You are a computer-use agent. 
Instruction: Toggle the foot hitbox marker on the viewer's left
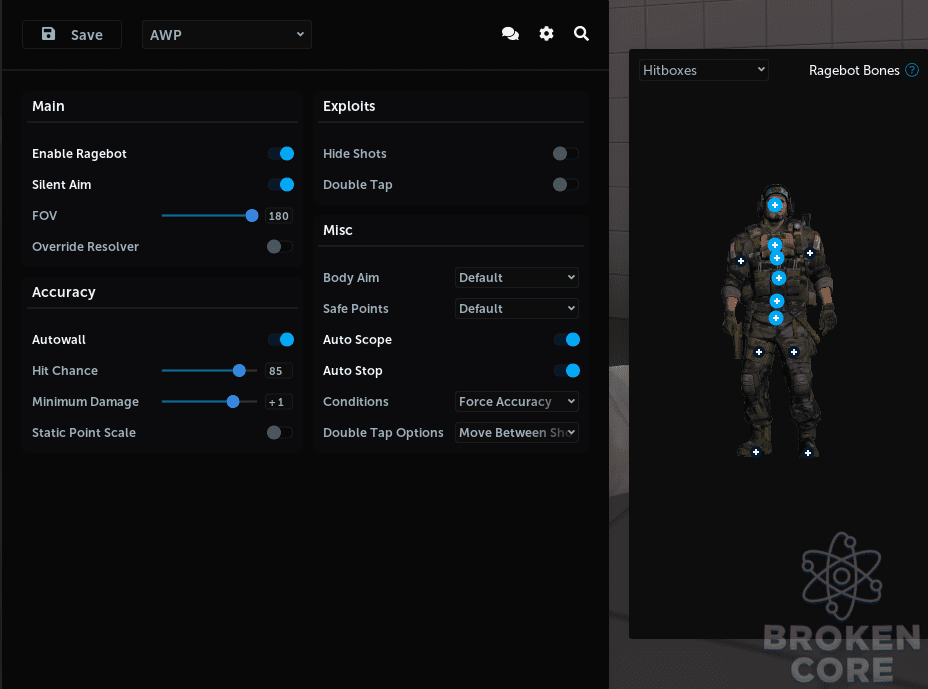pyautogui.click(x=756, y=452)
